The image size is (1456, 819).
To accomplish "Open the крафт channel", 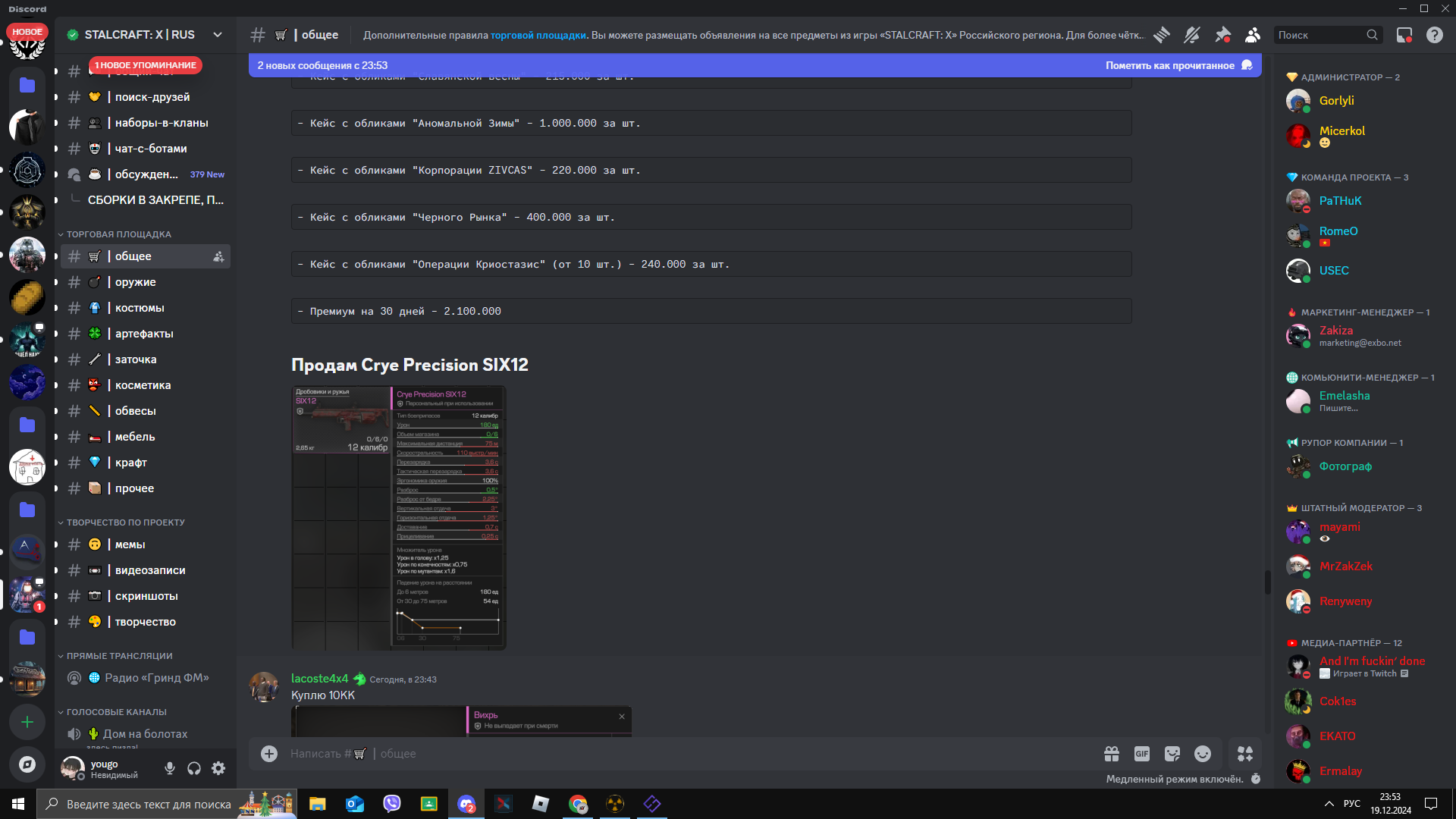I will point(146,463).
